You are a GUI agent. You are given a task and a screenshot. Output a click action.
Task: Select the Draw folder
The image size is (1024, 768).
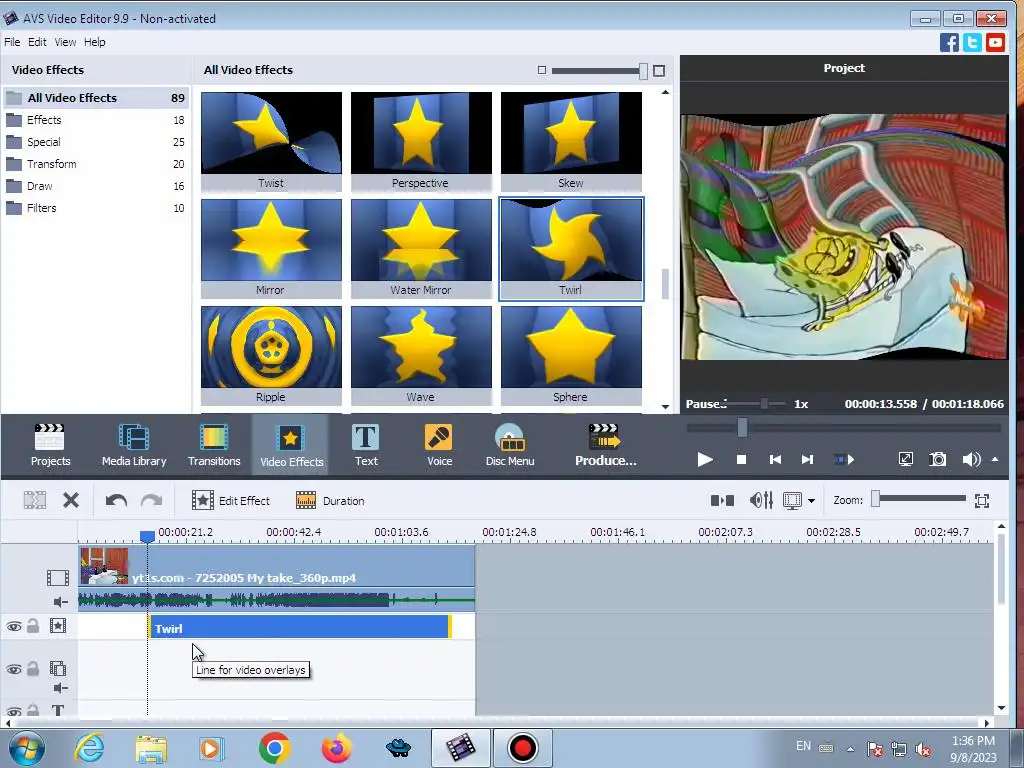point(96,186)
